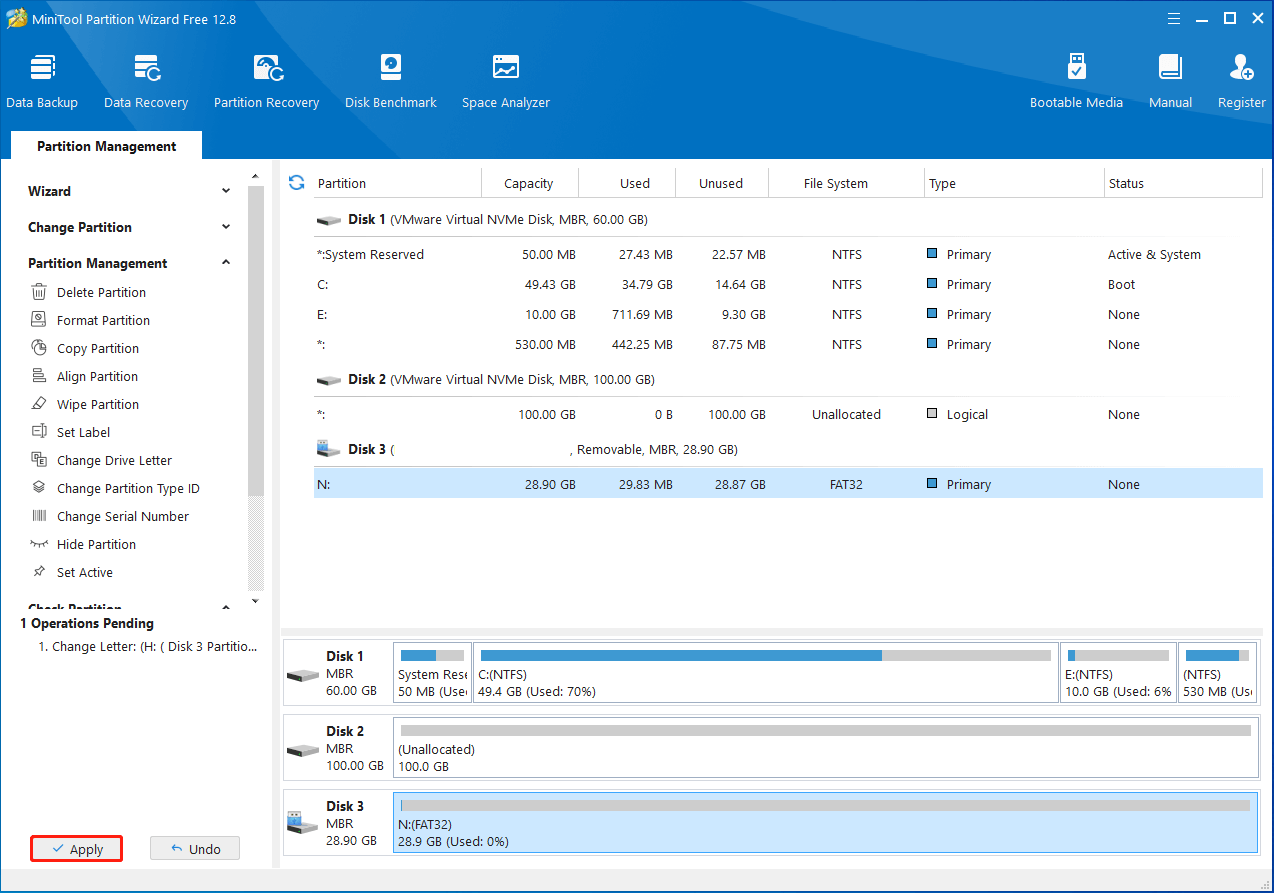This screenshot has width=1274, height=893.
Task: Apply the pending operations
Action: click(x=77, y=849)
